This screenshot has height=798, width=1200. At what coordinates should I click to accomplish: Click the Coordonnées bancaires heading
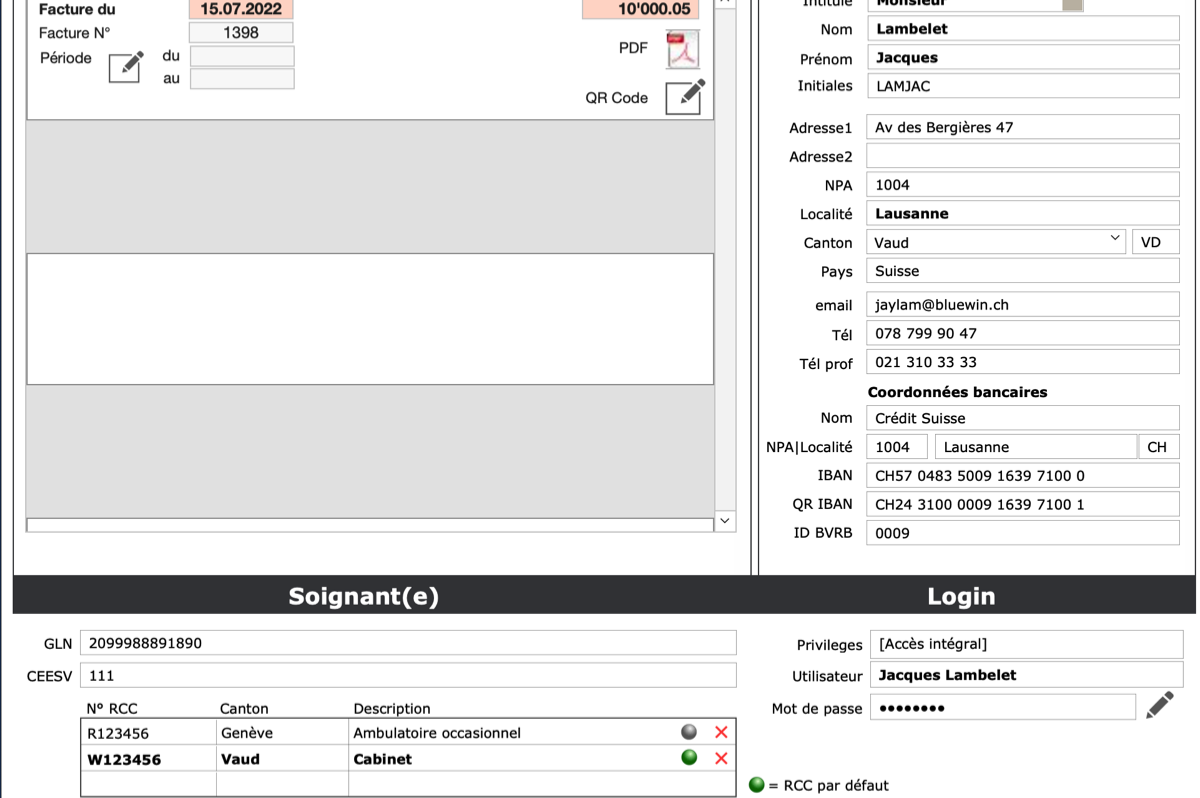tap(957, 392)
